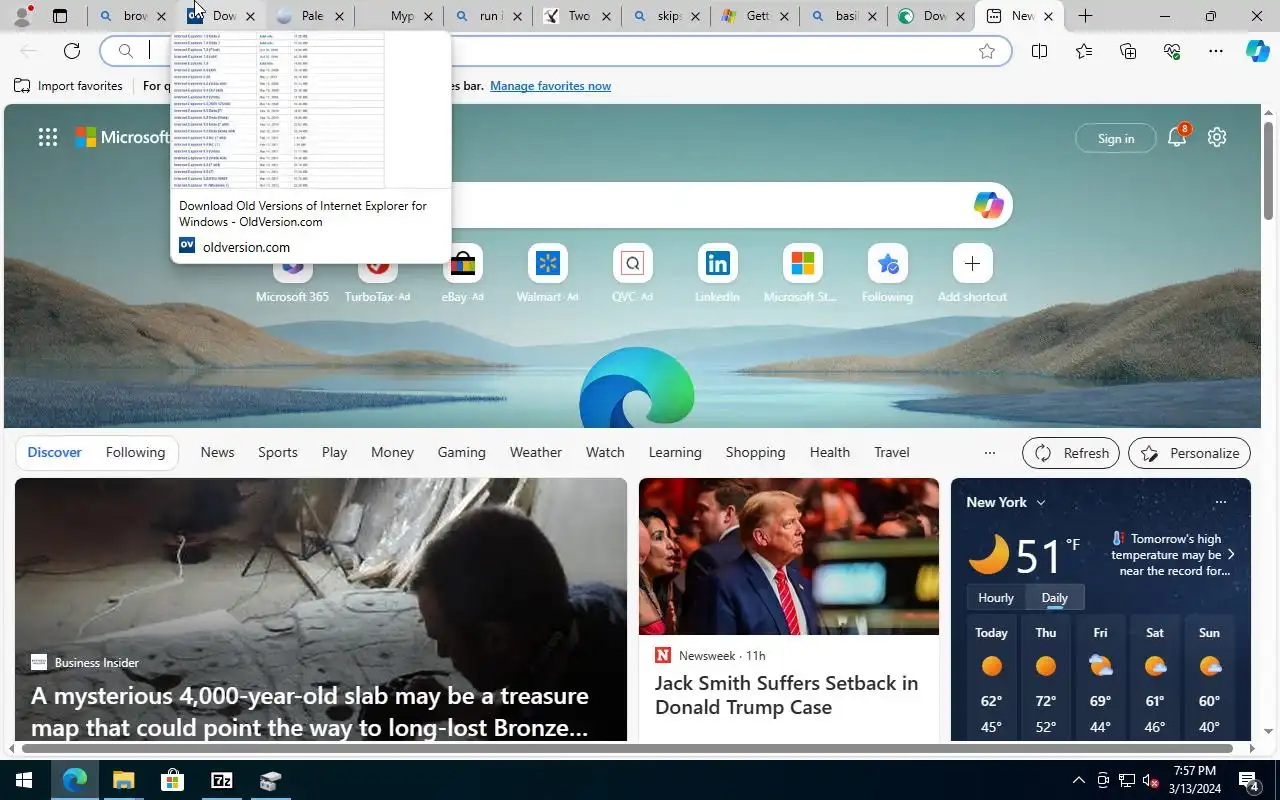Open the News category
Image resolution: width=1280 pixels, height=800 pixels.
(217, 452)
